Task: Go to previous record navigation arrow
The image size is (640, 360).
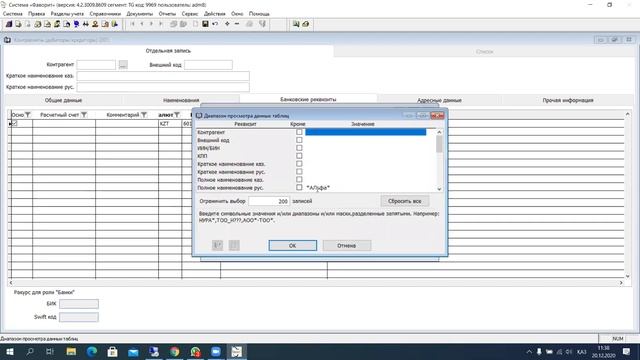Action: (x=142, y=24)
